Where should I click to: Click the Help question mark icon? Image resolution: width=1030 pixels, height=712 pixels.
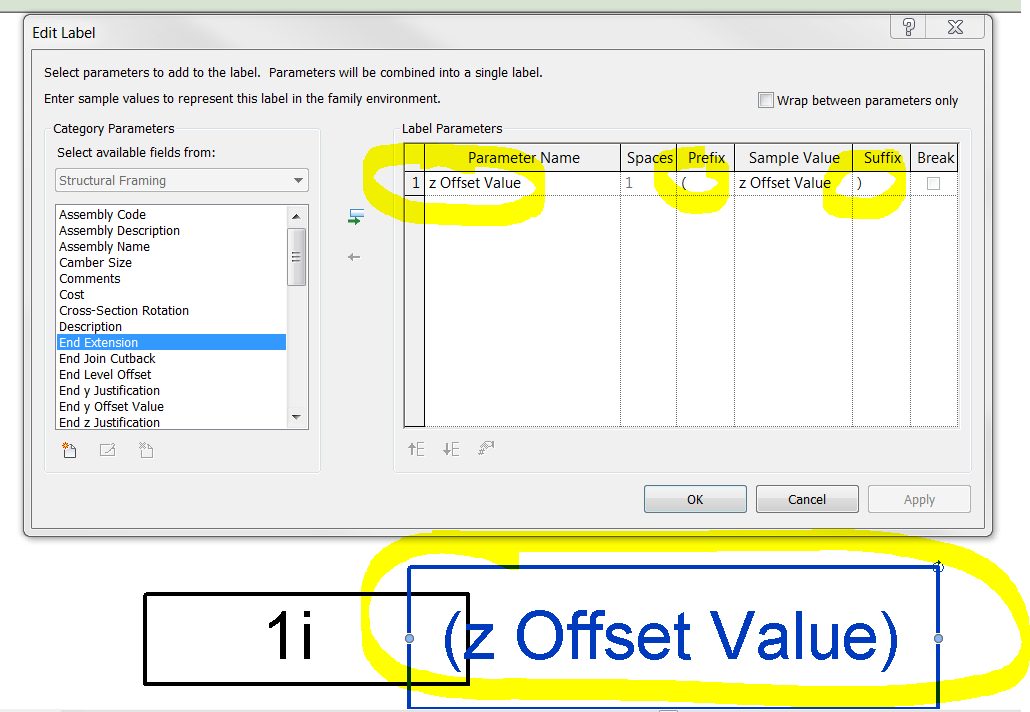click(x=907, y=27)
